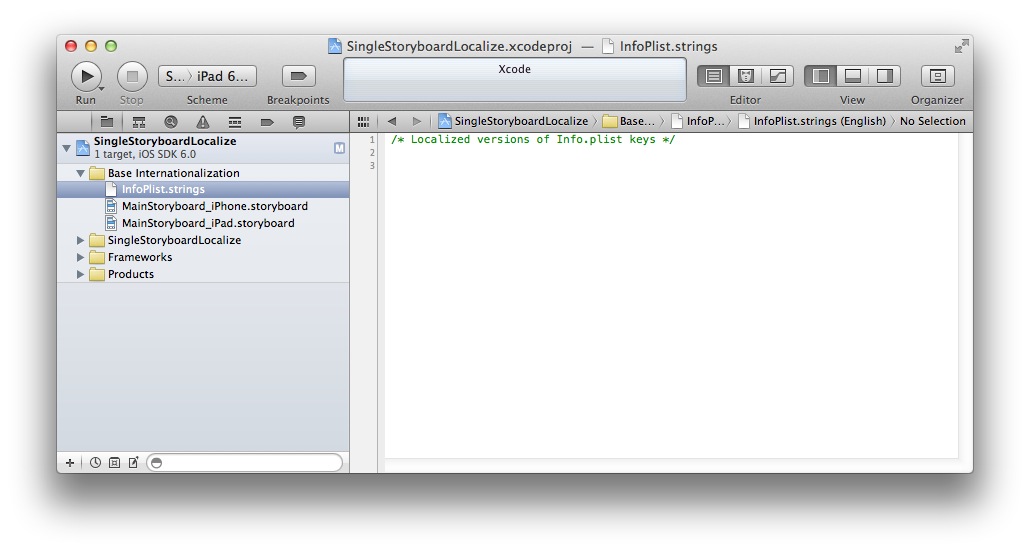Go forward in editor history

tap(416, 121)
